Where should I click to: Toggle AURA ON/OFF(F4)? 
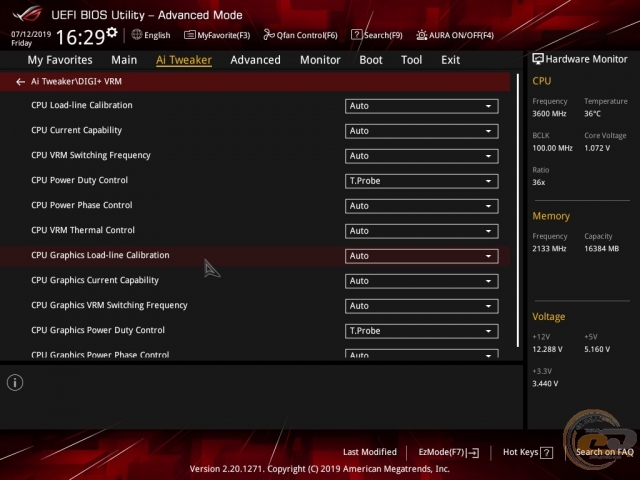[x=455, y=35]
